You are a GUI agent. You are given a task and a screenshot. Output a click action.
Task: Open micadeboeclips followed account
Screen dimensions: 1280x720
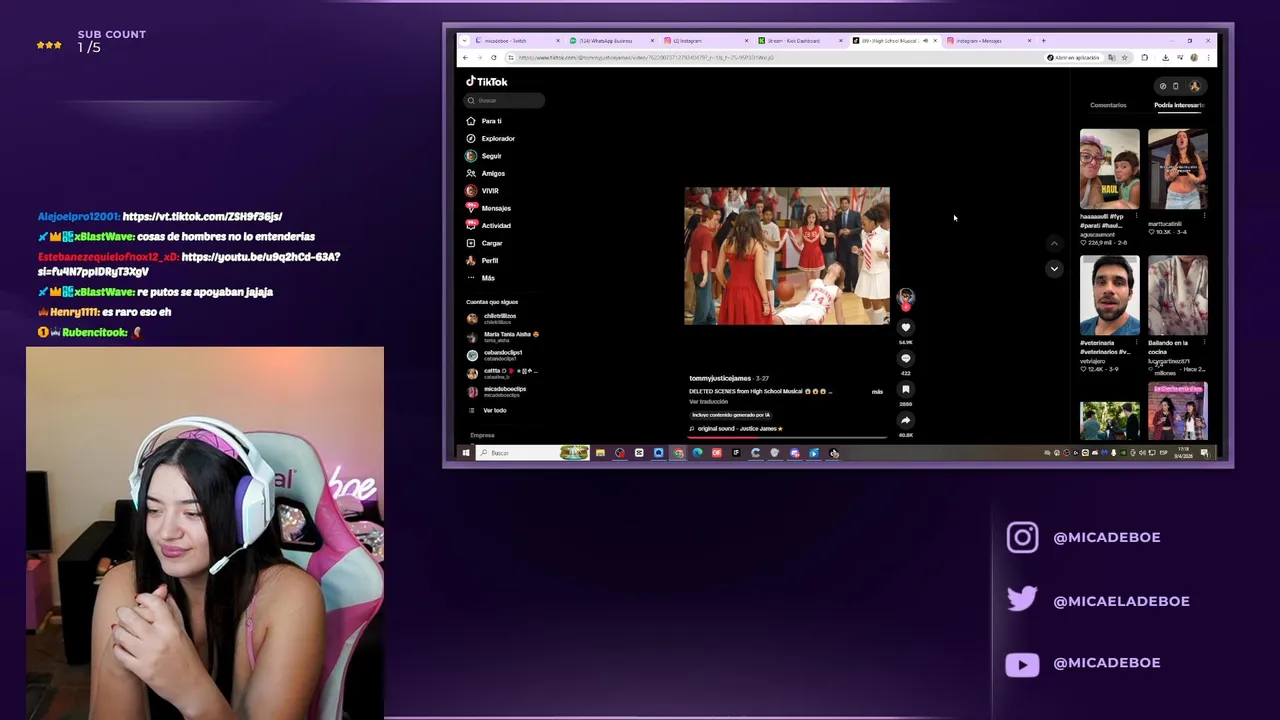[x=497, y=391]
